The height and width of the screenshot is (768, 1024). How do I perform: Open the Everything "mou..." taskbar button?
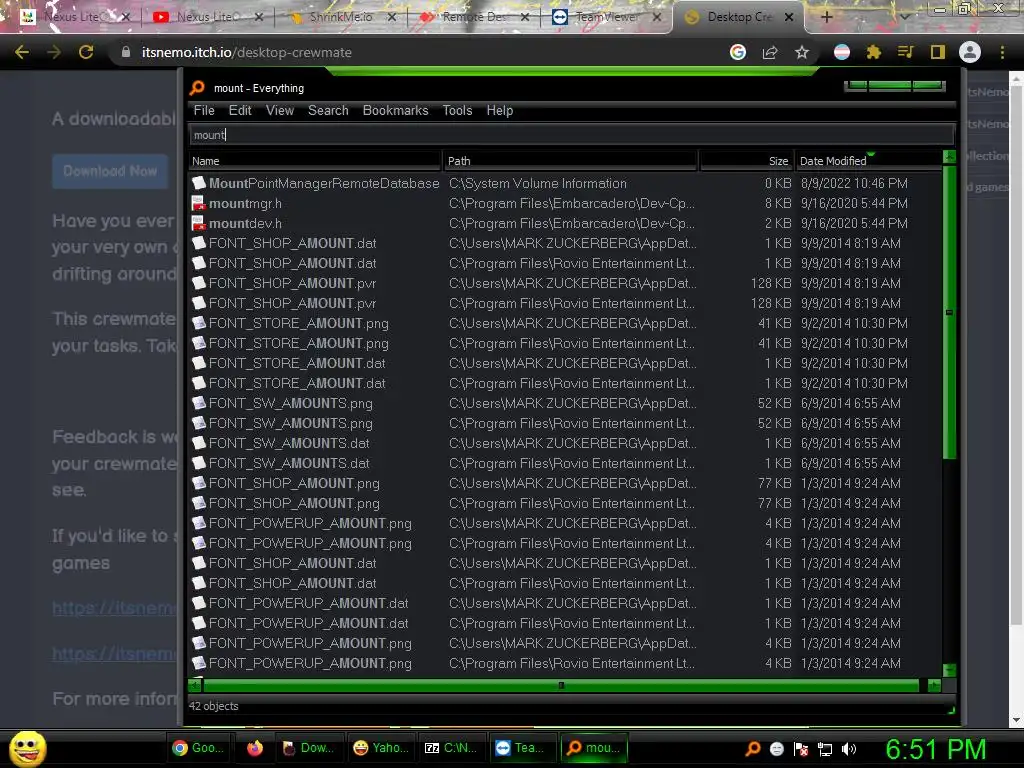[x=594, y=748]
